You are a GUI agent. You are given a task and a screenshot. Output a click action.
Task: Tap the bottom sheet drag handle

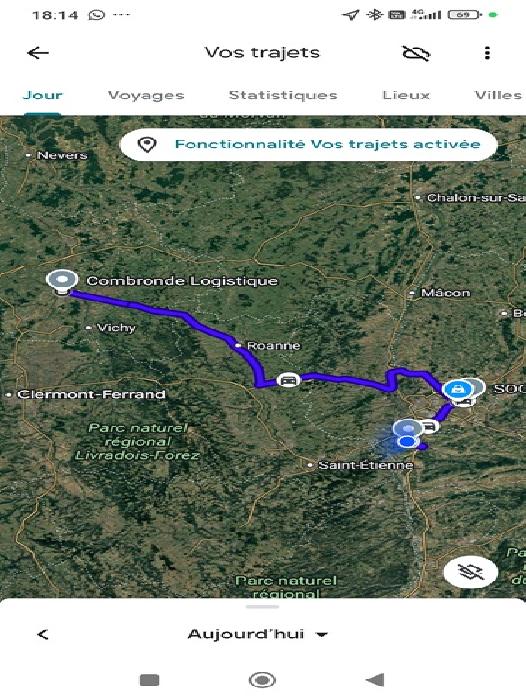click(263, 607)
